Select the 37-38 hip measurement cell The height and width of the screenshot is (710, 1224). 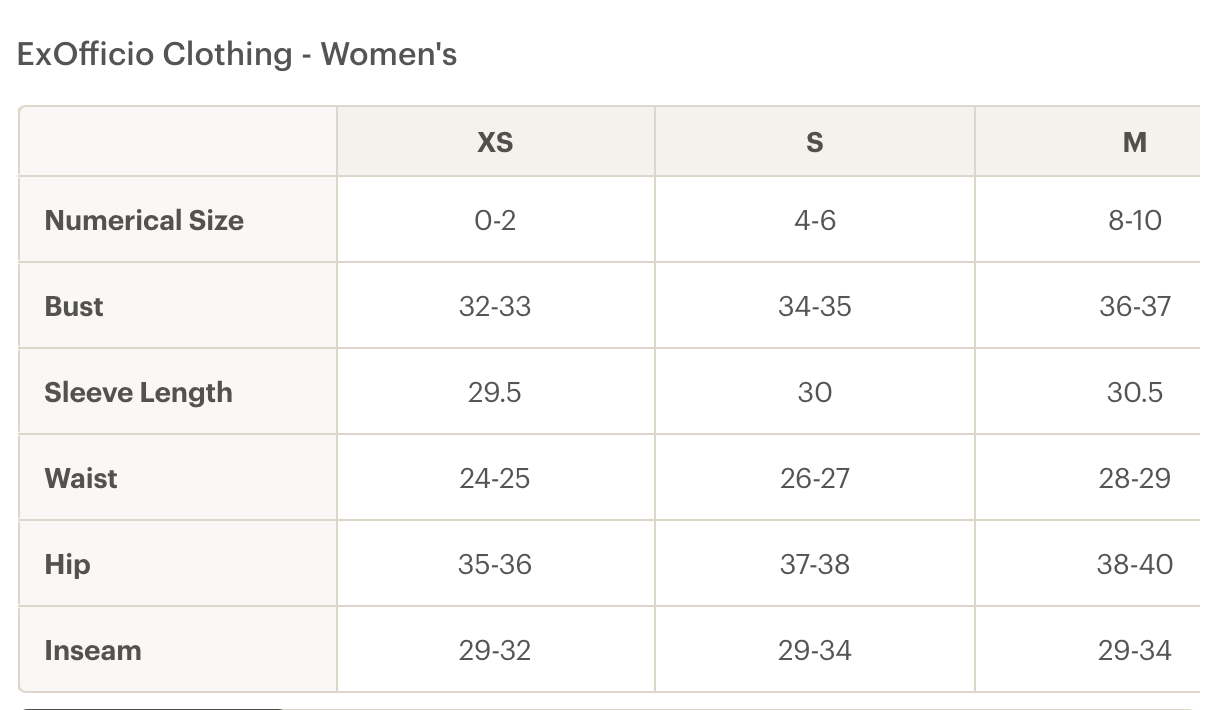(814, 564)
